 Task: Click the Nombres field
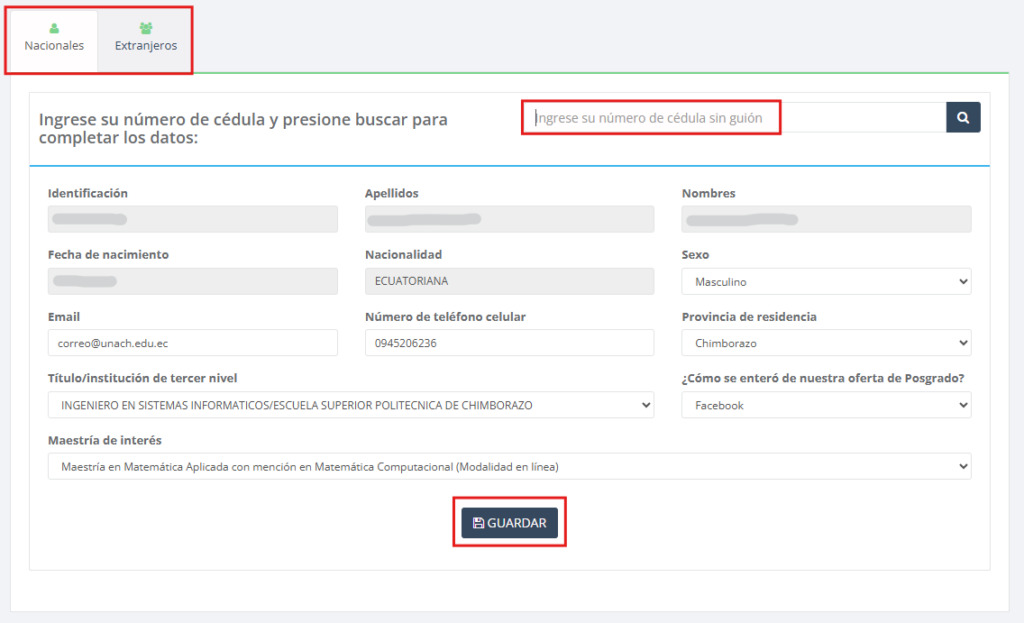(x=826, y=219)
